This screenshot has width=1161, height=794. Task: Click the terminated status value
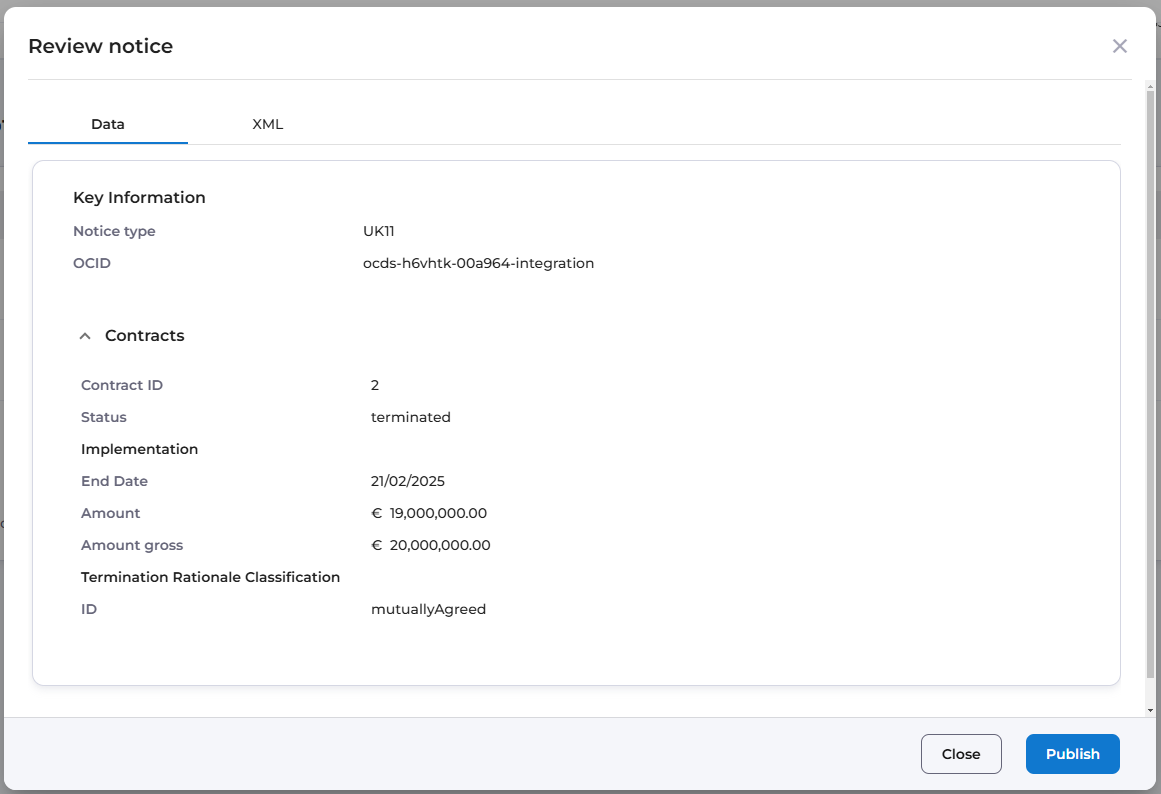(x=410, y=418)
